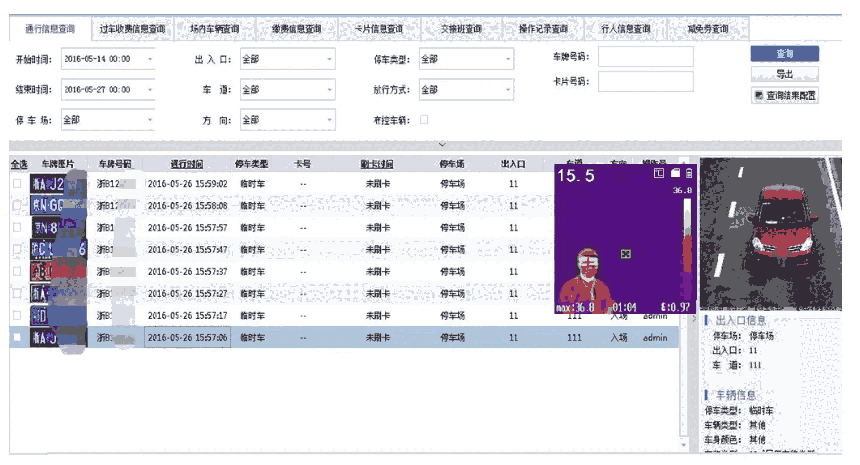Click the boxed icon at thermal overlay top
Screen dimensions: 860x465
tap(658, 174)
